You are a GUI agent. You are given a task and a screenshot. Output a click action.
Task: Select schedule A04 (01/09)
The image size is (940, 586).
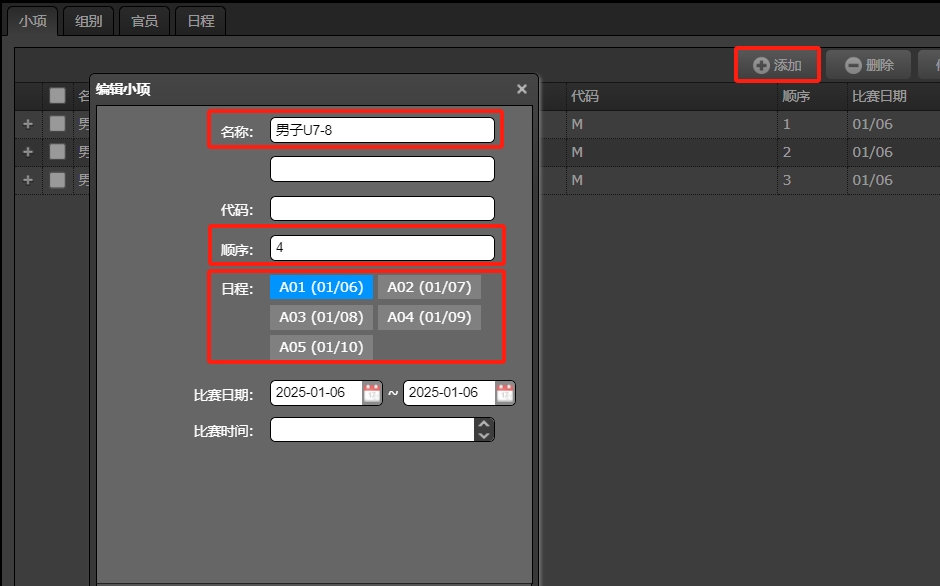[x=429, y=317]
